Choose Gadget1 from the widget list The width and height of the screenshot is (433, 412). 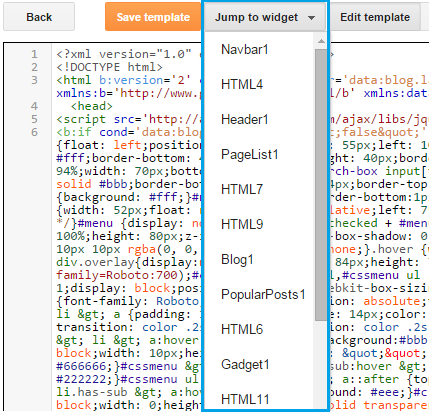pos(245,364)
